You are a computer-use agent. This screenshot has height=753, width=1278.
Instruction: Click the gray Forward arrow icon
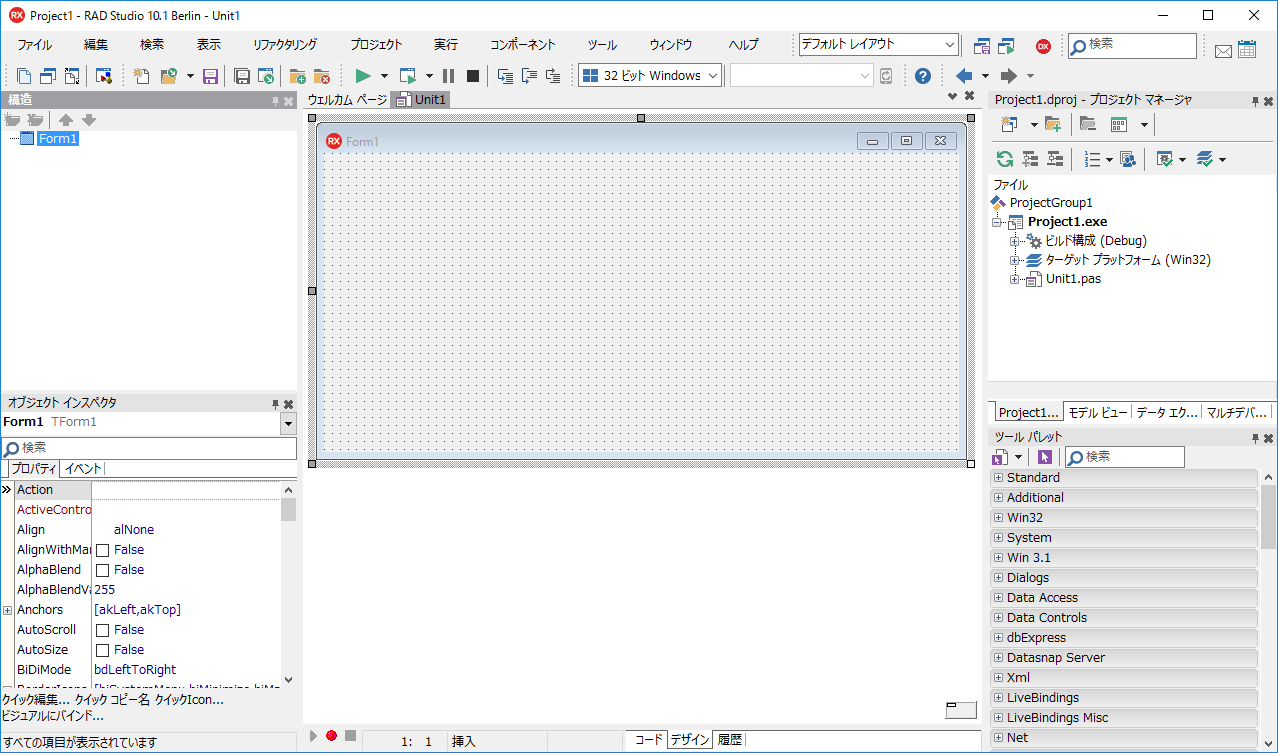1009,76
